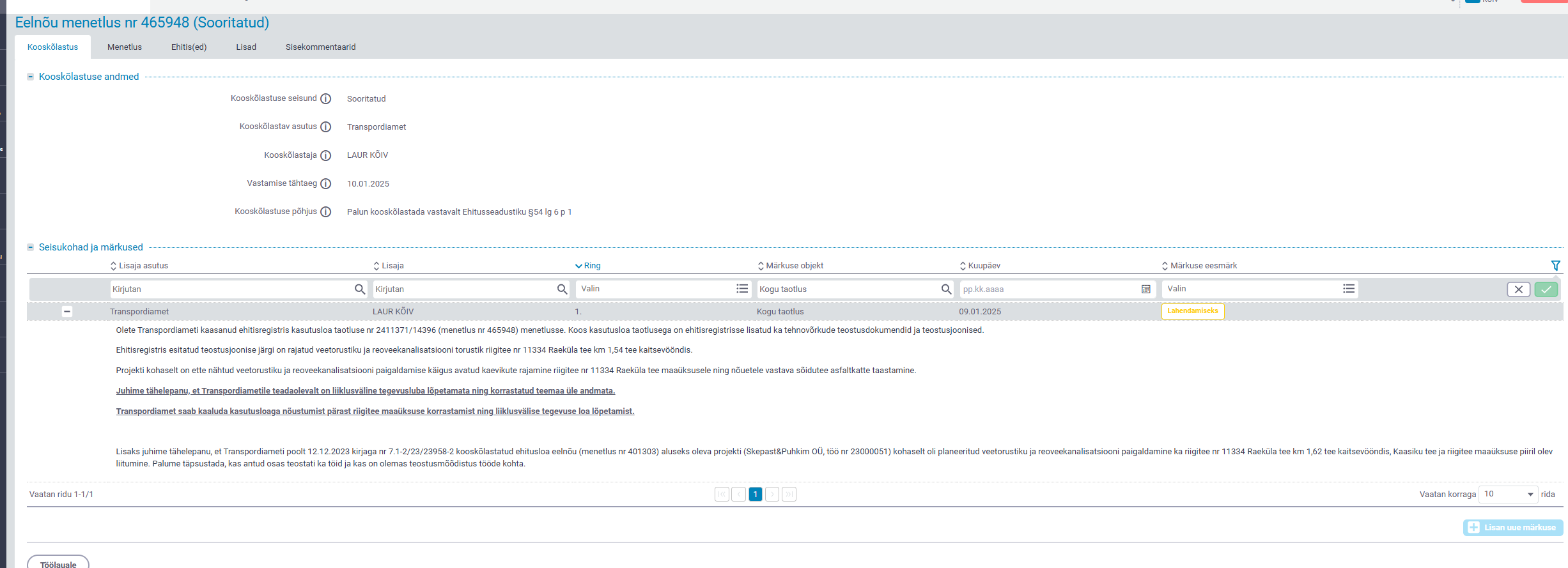Open rows-per-page dropdown showing 10
This screenshot has height=568, width=1568.
[x=1508, y=494]
